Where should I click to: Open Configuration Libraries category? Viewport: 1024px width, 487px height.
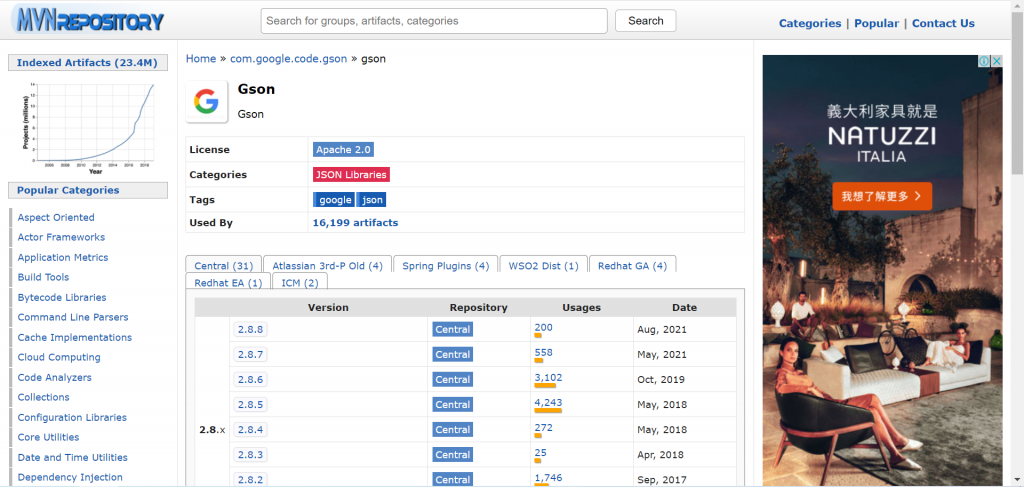tap(72, 417)
